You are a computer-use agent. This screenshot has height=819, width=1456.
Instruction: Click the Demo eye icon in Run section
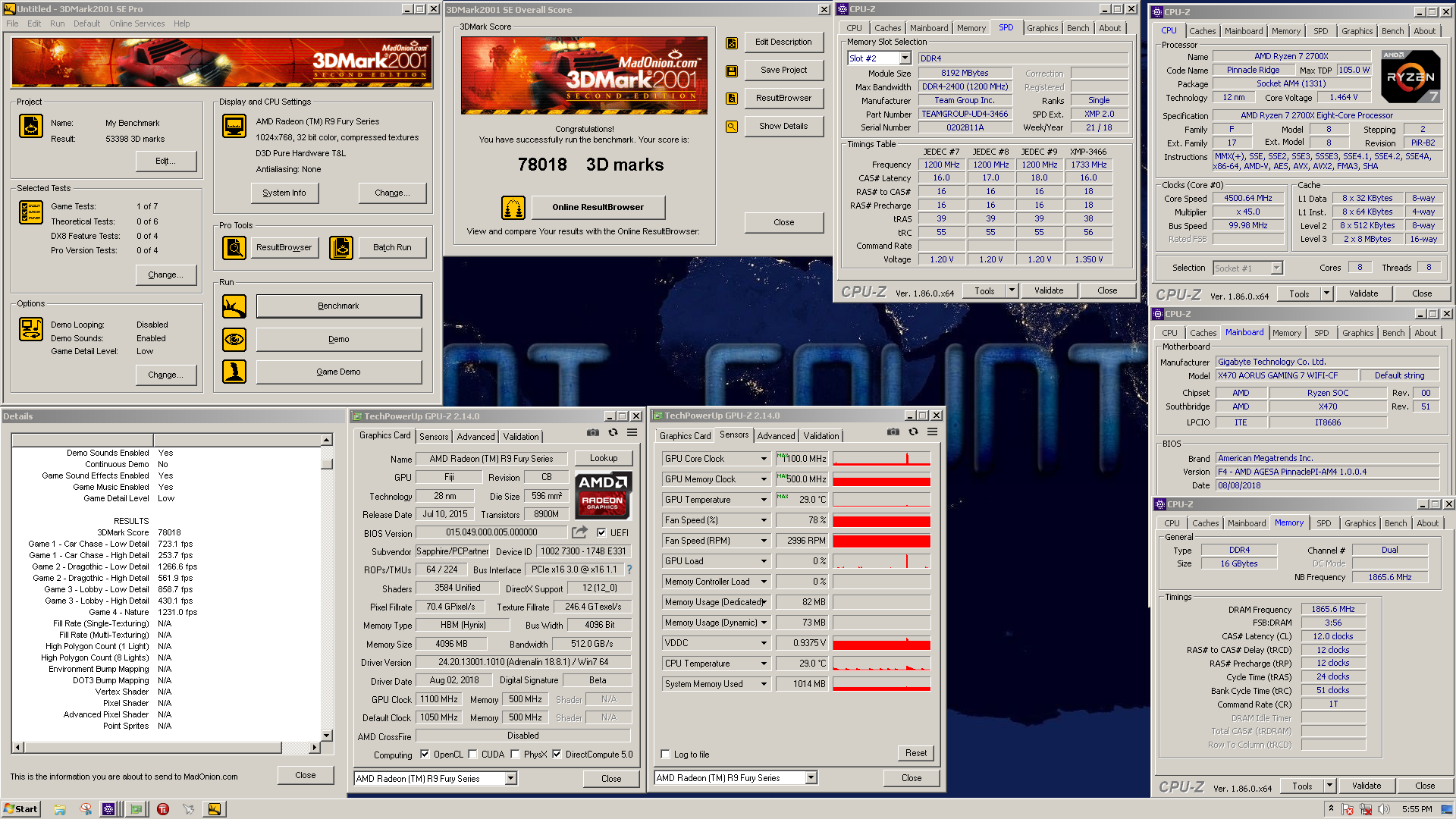tap(234, 339)
